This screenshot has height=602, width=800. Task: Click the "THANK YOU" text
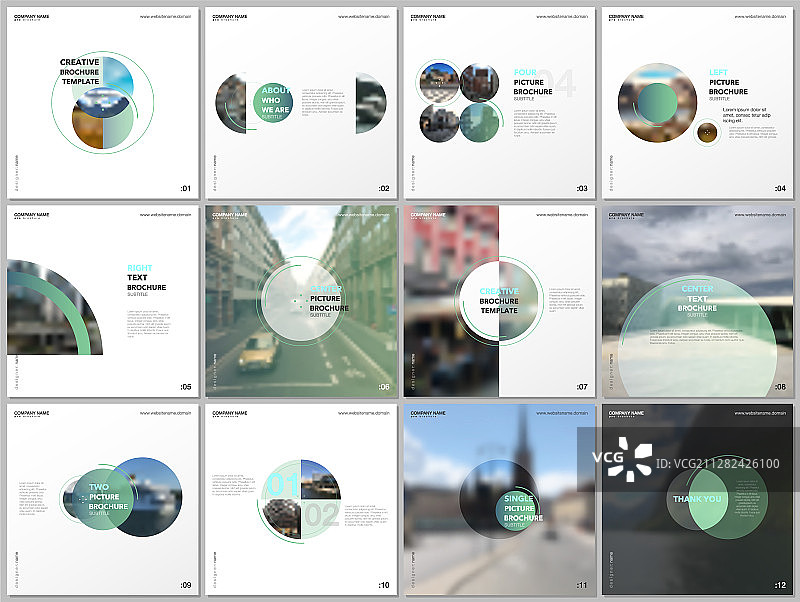coord(697,499)
